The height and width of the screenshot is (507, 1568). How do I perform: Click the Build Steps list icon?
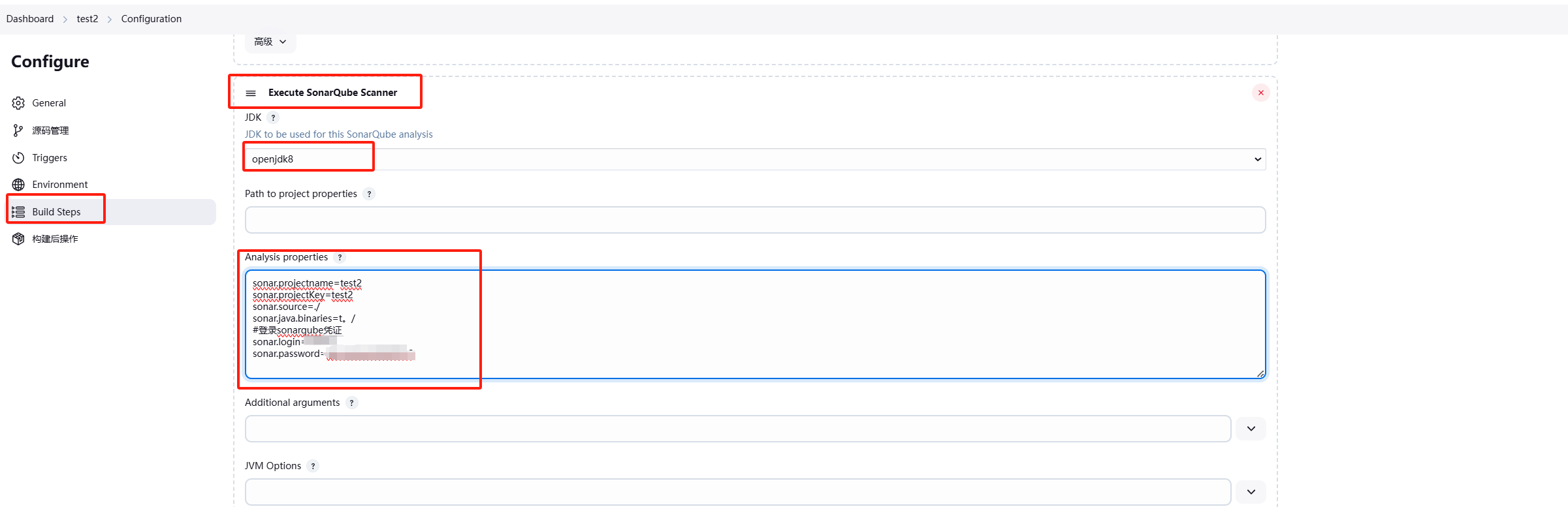tap(18, 212)
